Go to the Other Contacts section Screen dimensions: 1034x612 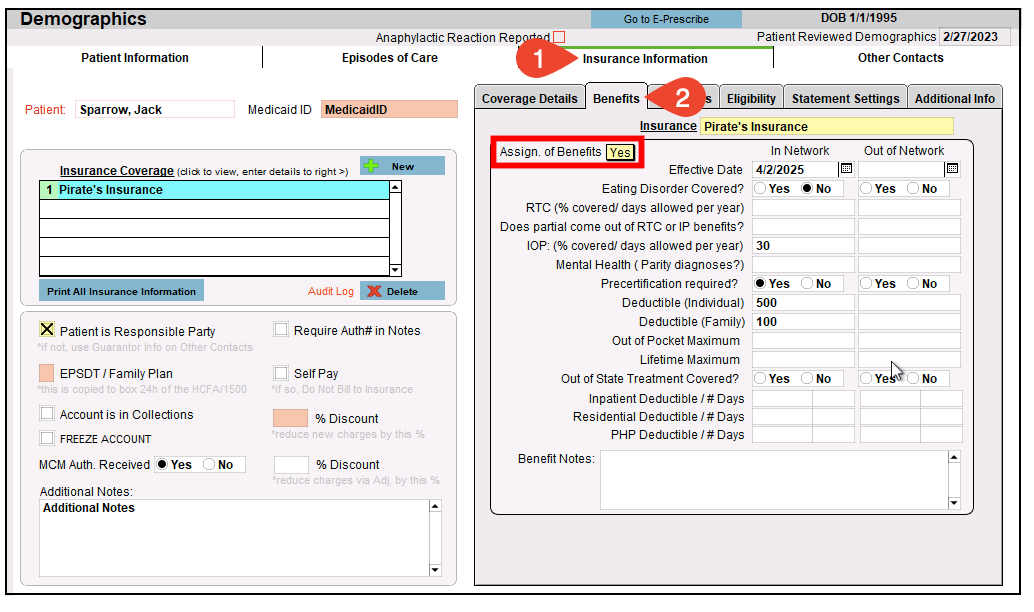[x=900, y=58]
